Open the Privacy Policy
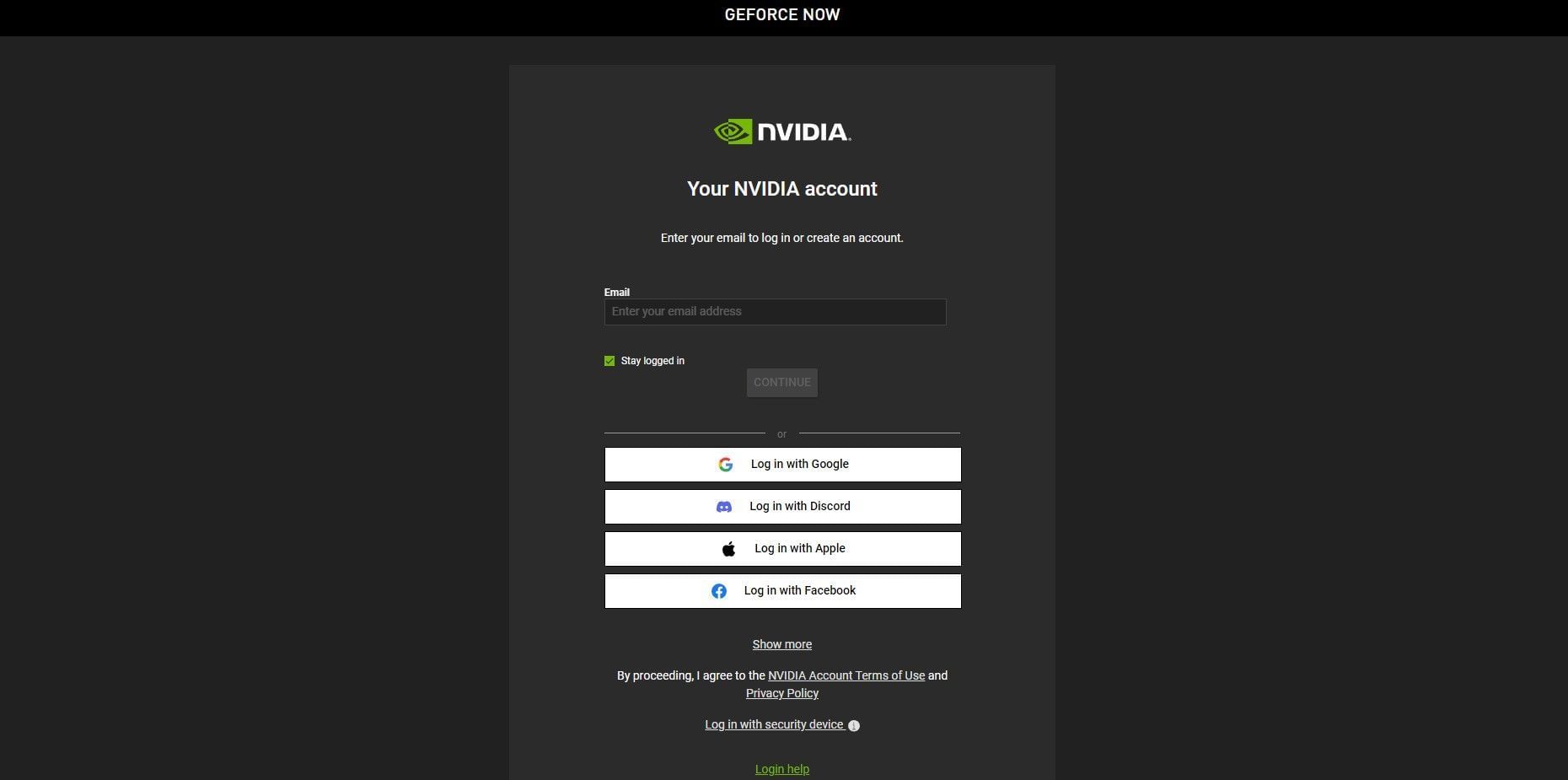This screenshot has width=1568, height=780. [781, 693]
